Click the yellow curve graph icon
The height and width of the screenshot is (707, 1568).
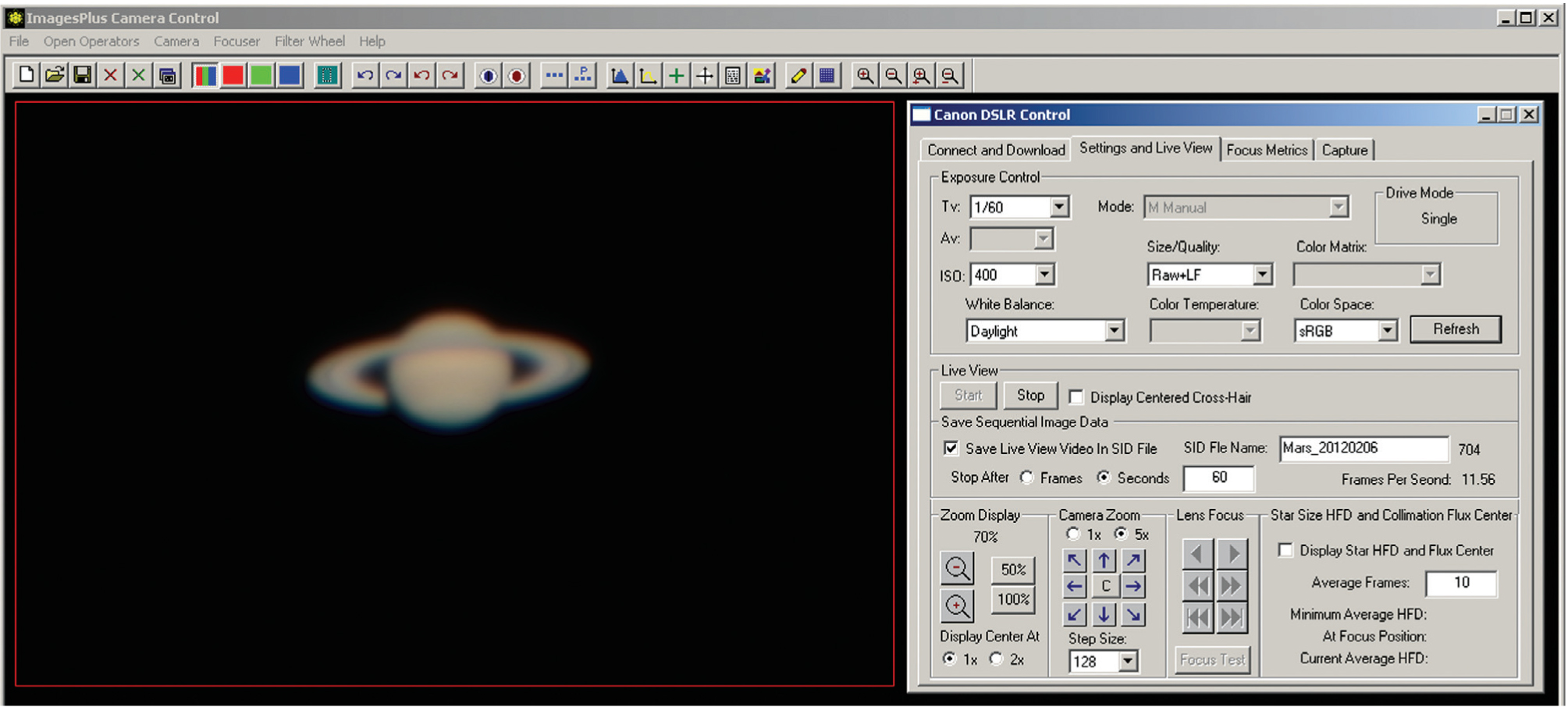coord(648,76)
